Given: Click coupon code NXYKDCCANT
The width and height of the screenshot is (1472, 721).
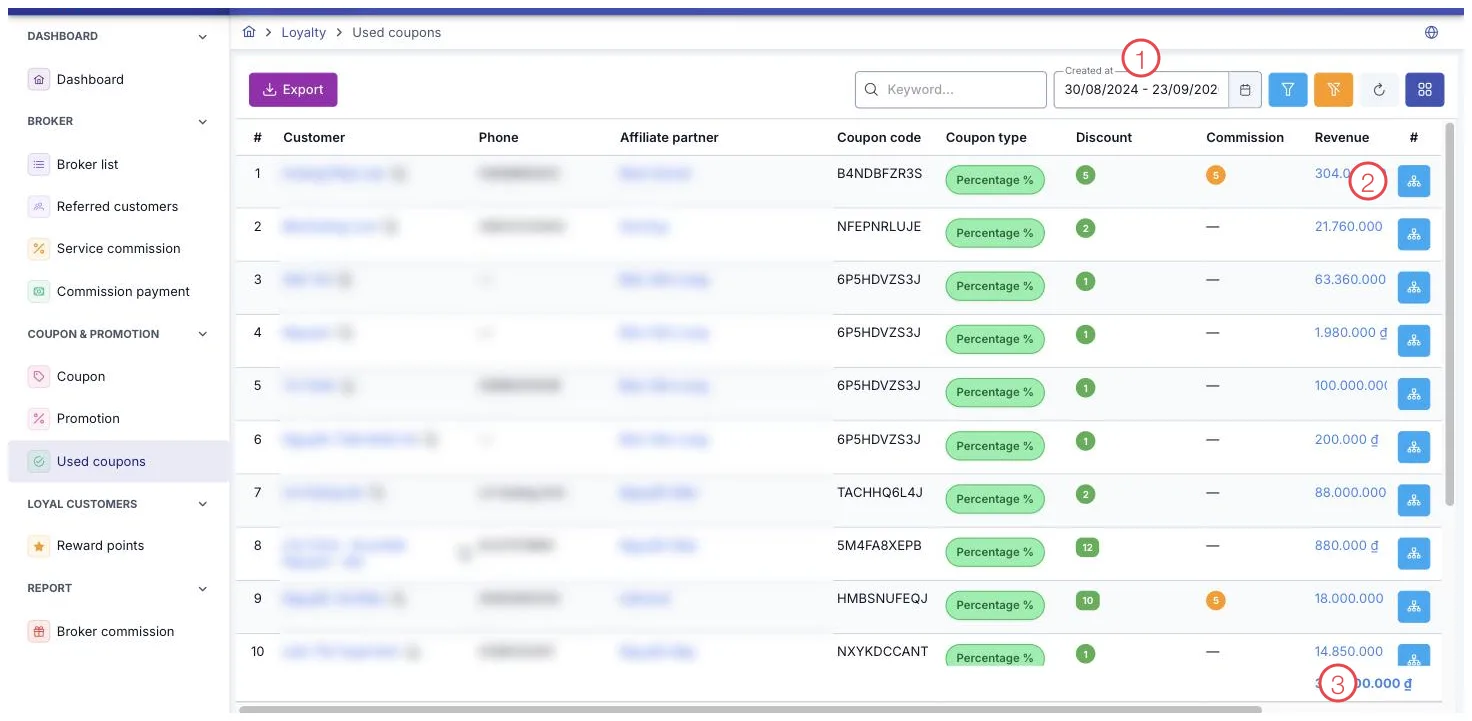Looking at the screenshot, I should [x=882, y=651].
